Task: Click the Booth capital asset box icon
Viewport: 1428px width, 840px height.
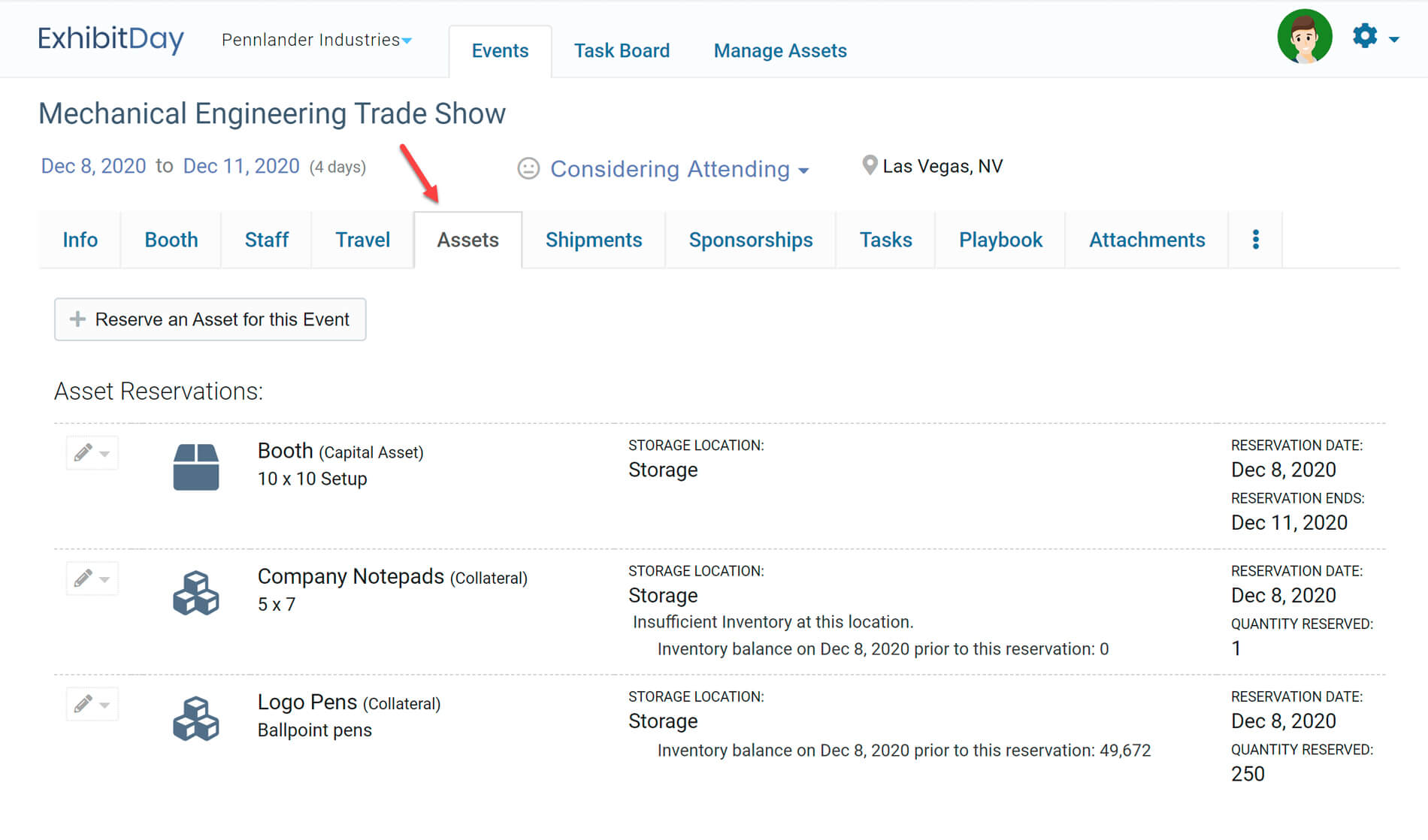Action: click(195, 467)
